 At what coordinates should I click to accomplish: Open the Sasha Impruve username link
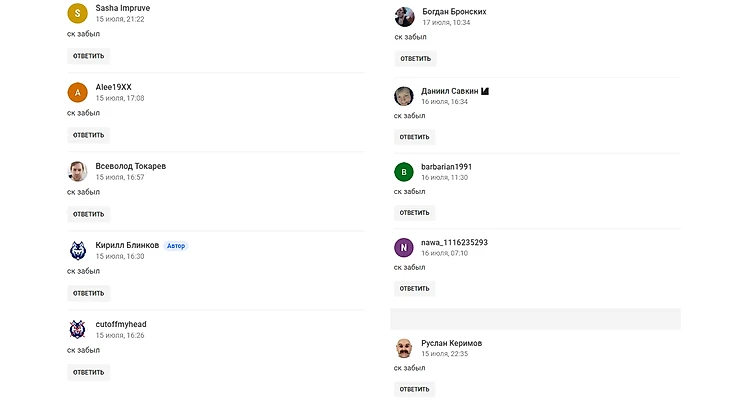pos(123,8)
